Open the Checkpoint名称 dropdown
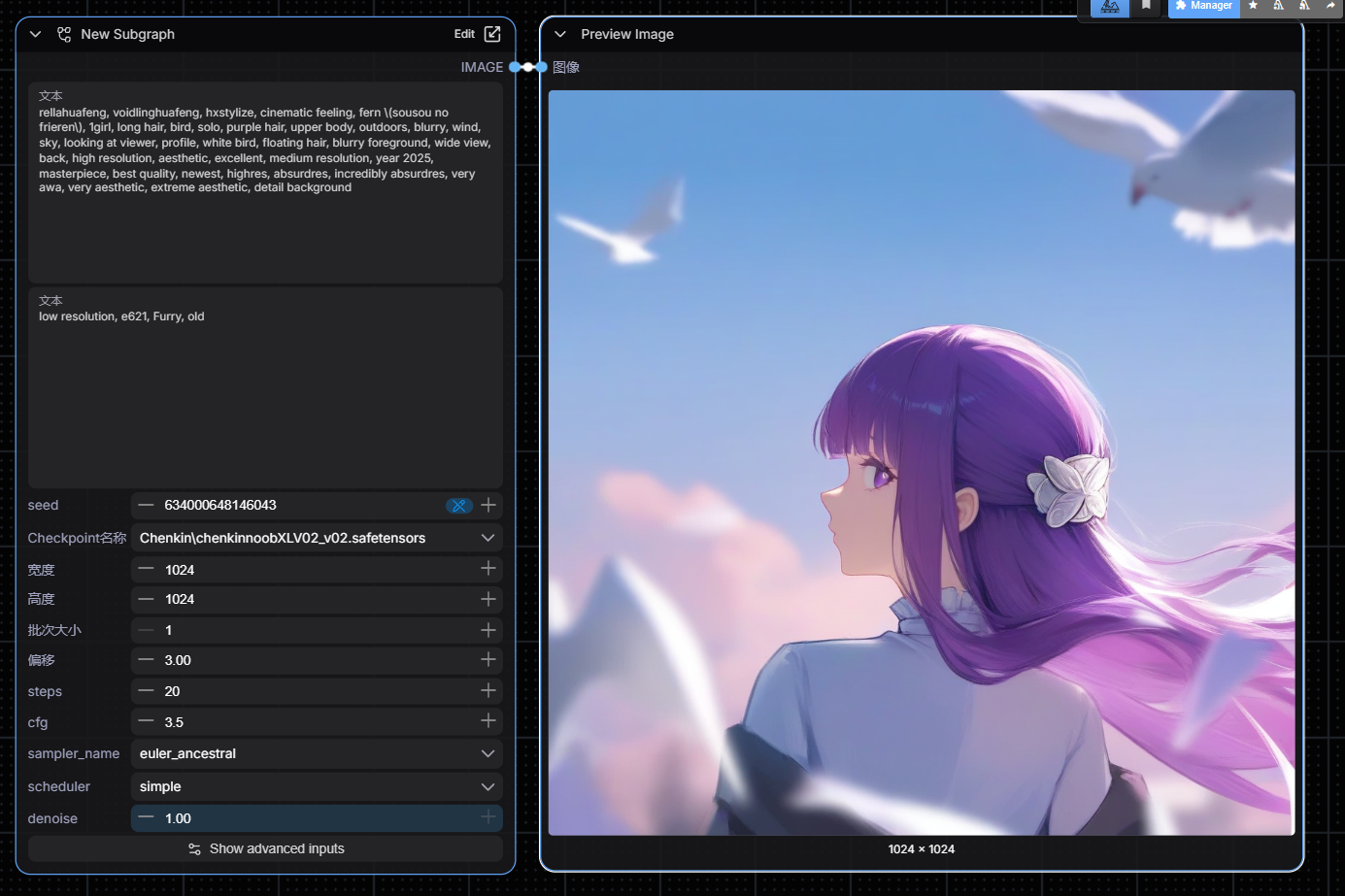Screen dimensions: 1345x896 coord(317,538)
